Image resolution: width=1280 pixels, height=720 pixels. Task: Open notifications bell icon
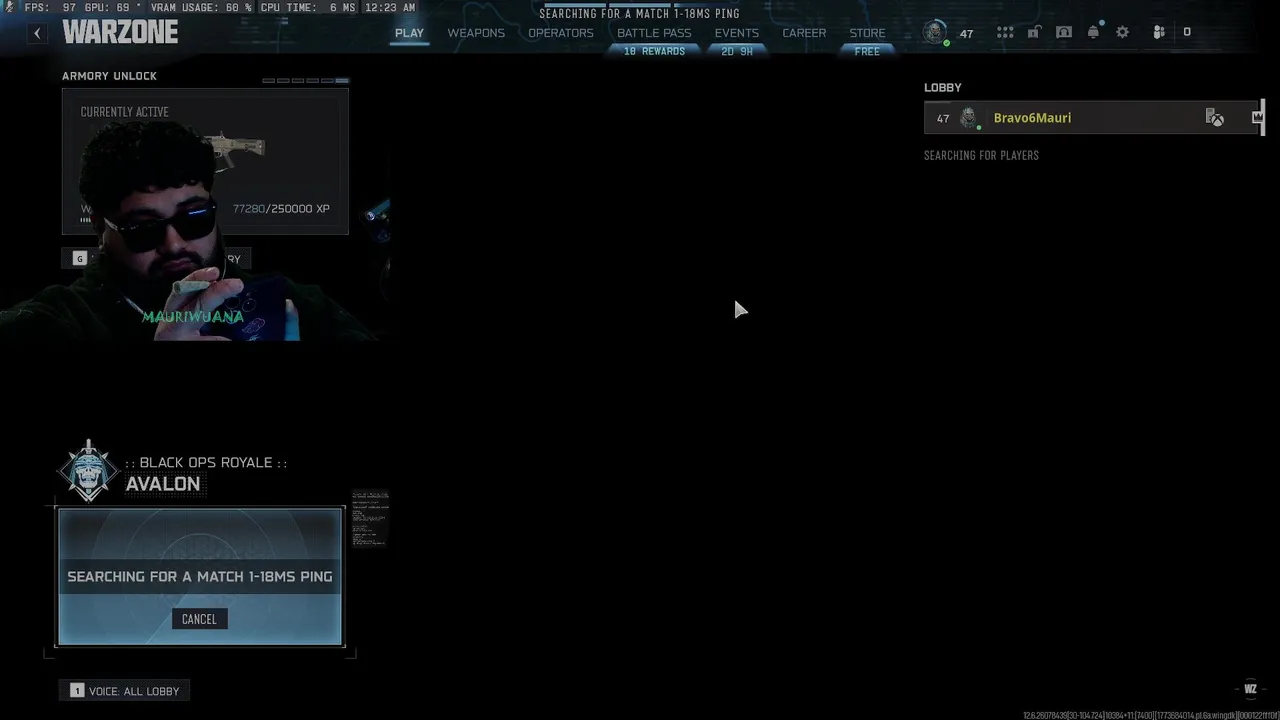pyautogui.click(x=1093, y=32)
